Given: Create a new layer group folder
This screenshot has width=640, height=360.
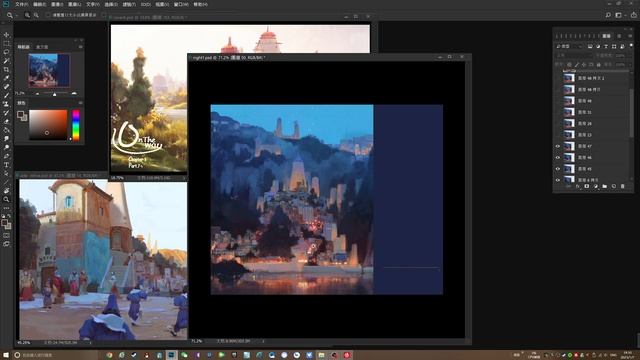Looking at the screenshot, I should click(604, 186).
